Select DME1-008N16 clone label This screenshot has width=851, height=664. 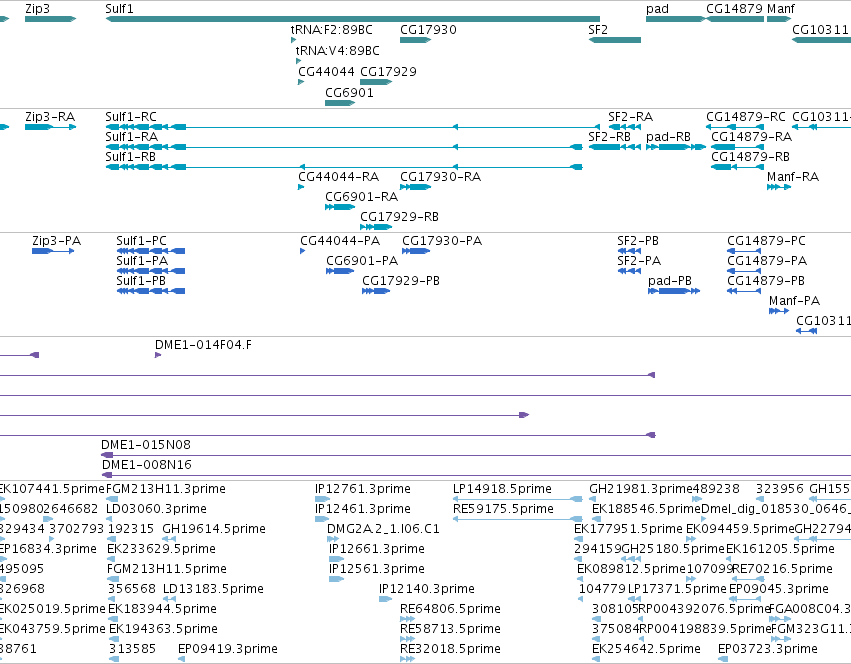[147, 465]
